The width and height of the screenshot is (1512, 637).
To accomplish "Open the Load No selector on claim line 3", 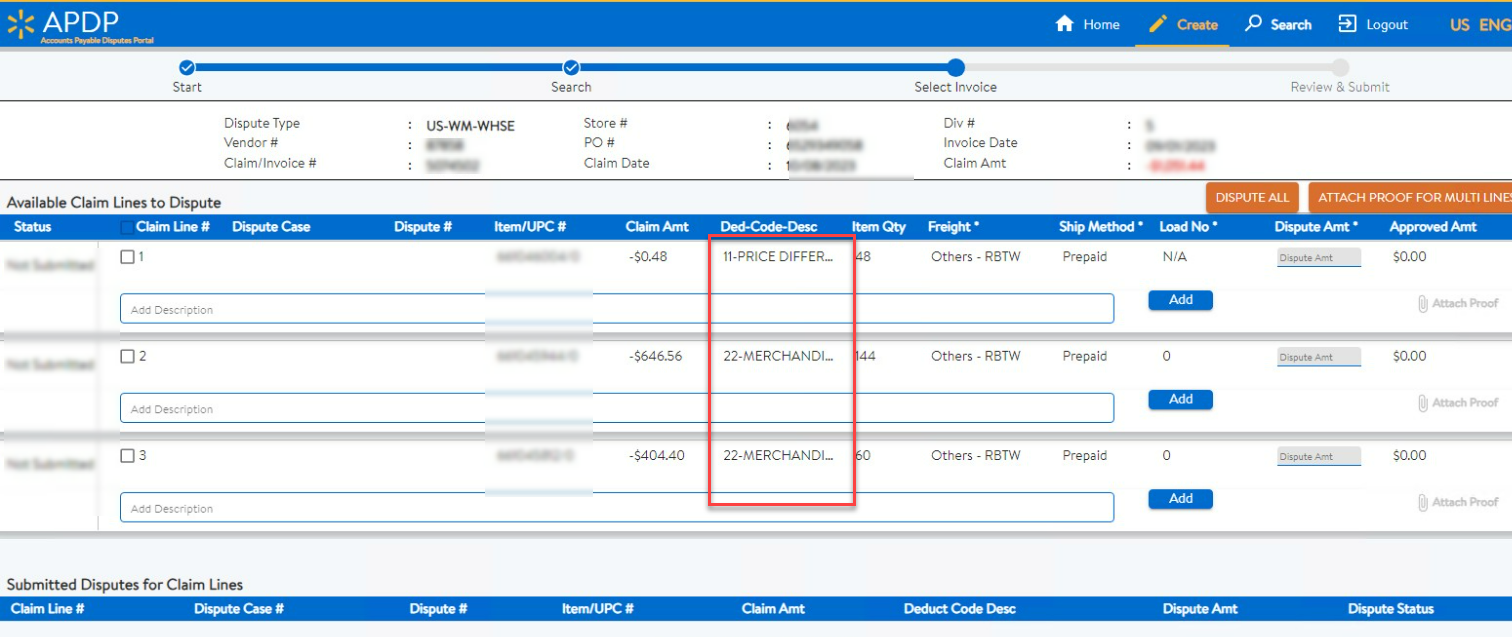I will point(1167,454).
